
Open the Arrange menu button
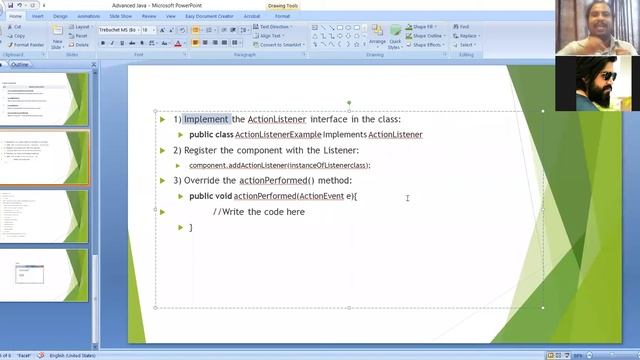pyautogui.click(x=377, y=37)
